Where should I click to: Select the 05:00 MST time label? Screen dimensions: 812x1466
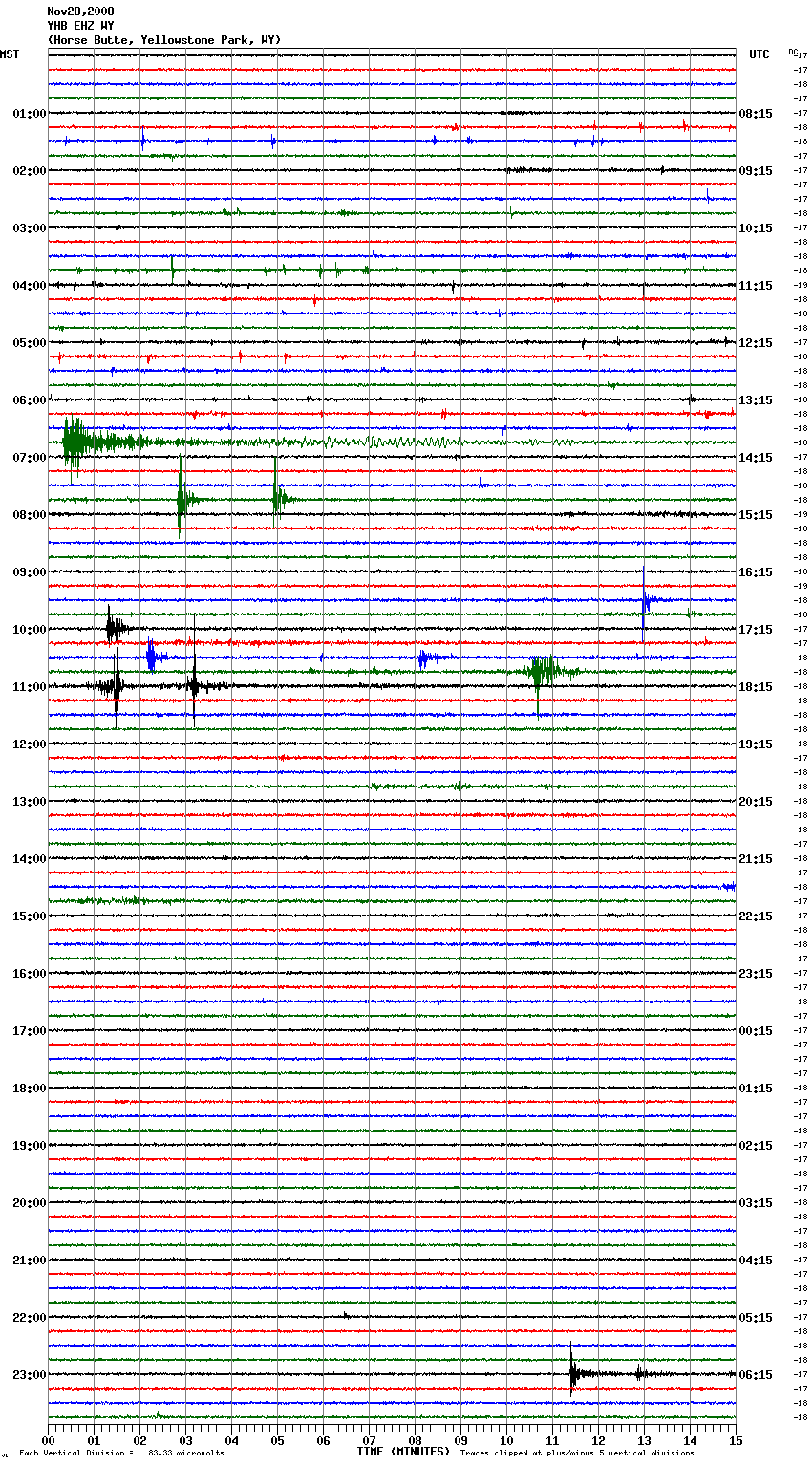pos(30,343)
